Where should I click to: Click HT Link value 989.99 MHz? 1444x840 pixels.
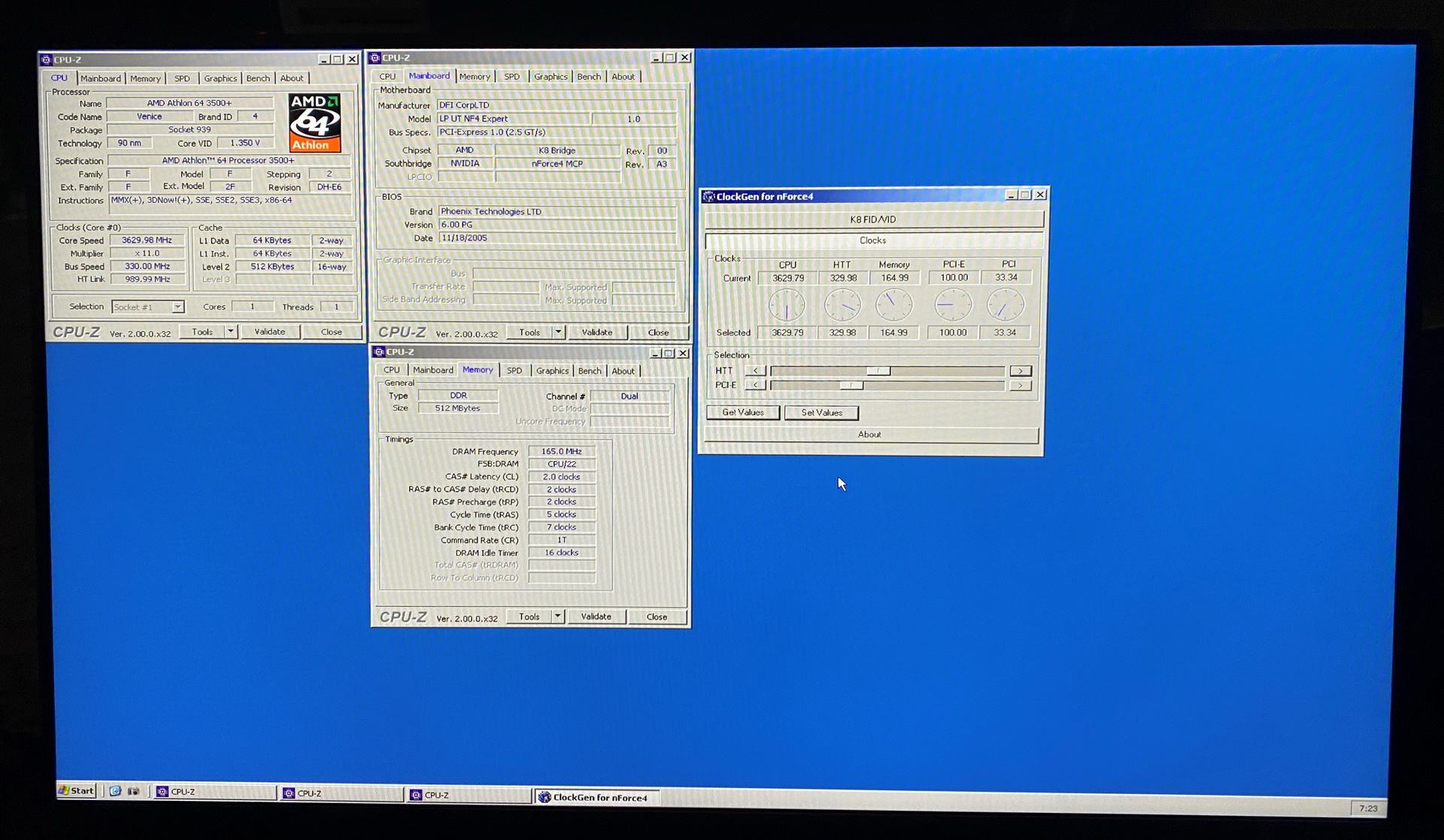tap(147, 279)
